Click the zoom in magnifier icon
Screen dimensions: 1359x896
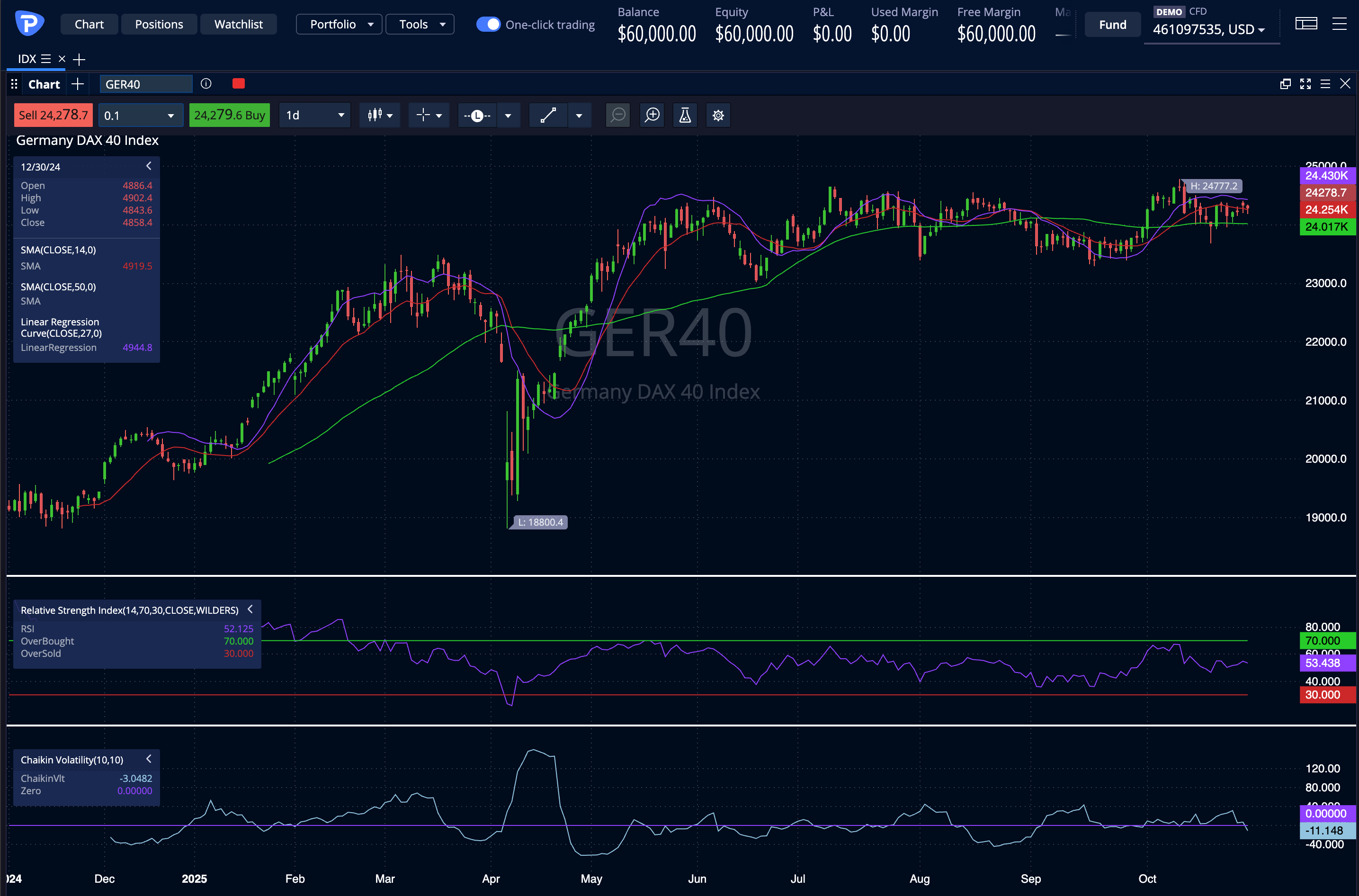click(652, 116)
